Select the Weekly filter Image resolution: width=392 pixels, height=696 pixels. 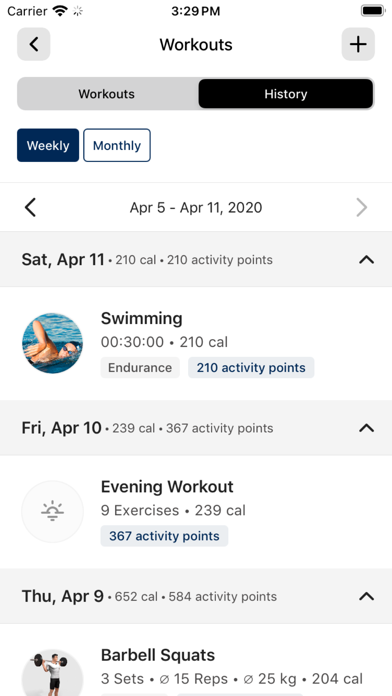pyautogui.click(x=48, y=145)
